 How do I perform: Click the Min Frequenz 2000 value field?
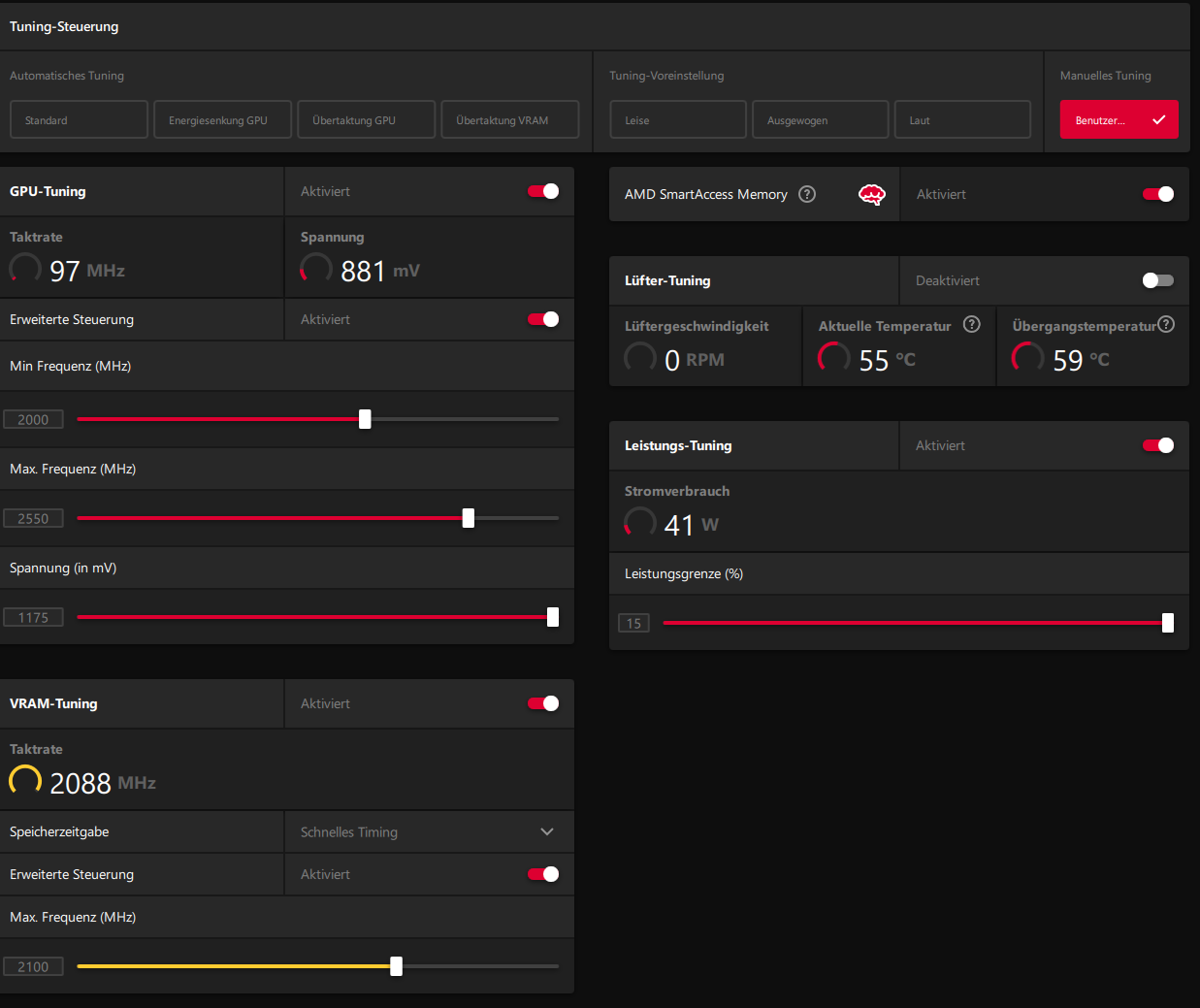33,419
